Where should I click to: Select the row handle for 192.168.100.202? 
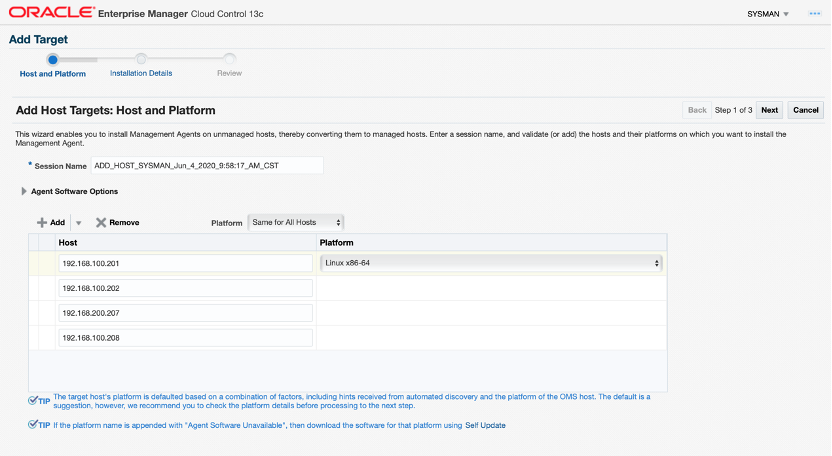(x=33, y=288)
